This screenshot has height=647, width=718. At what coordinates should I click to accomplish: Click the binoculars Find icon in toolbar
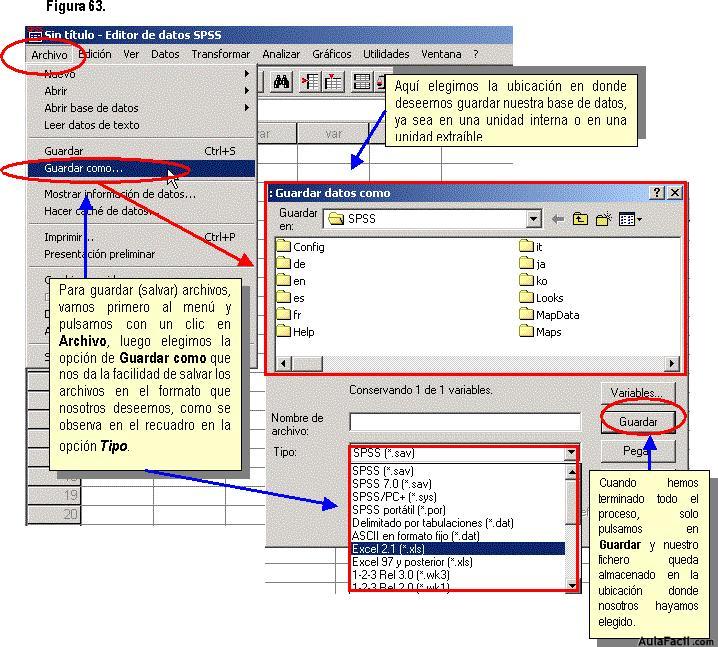point(281,82)
